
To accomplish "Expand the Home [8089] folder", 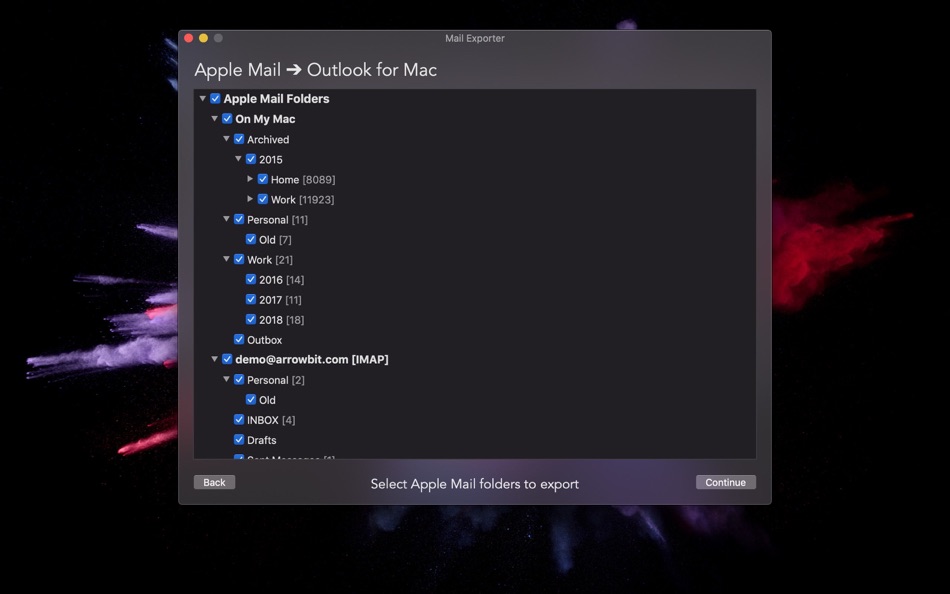I will (x=250, y=179).
